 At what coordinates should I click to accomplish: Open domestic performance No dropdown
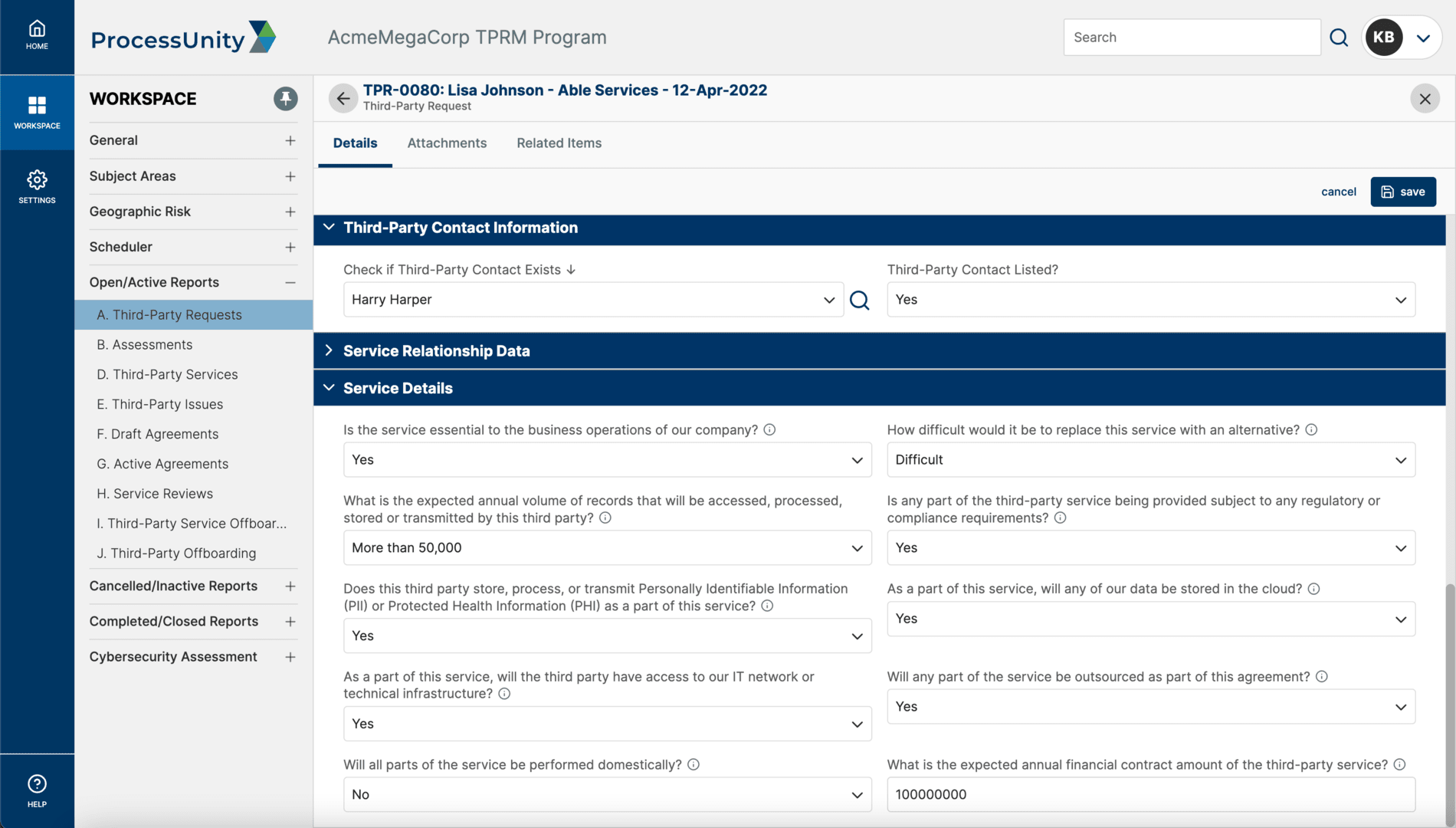click(607, 795)
